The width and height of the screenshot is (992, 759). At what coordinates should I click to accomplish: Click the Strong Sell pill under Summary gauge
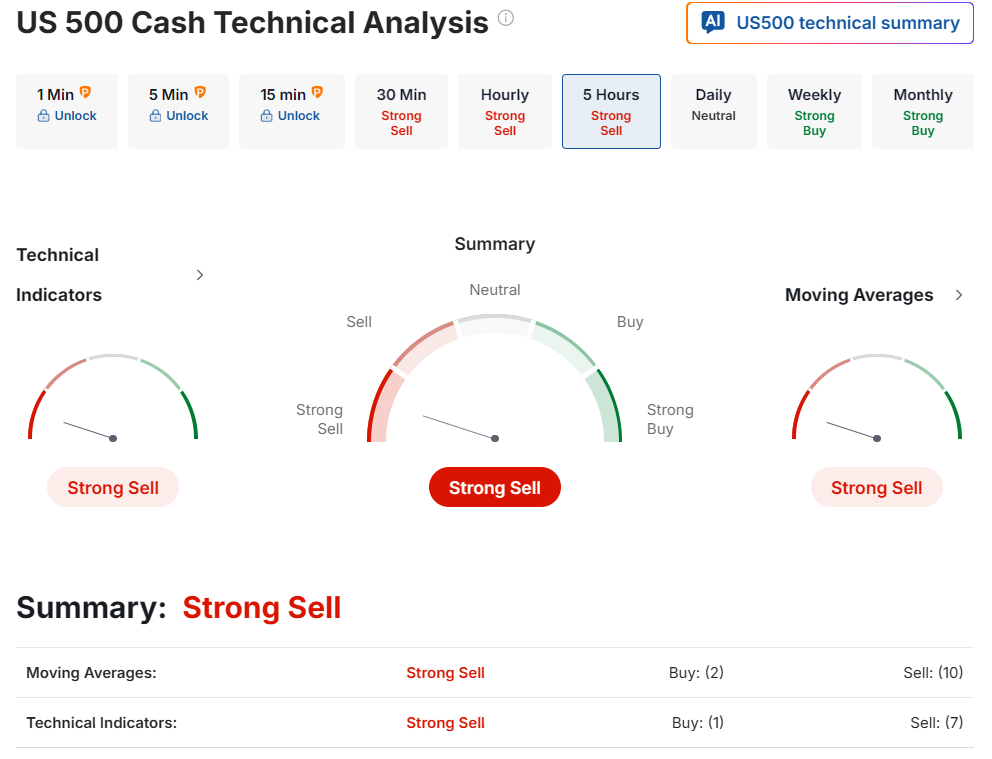coord(494,488)
